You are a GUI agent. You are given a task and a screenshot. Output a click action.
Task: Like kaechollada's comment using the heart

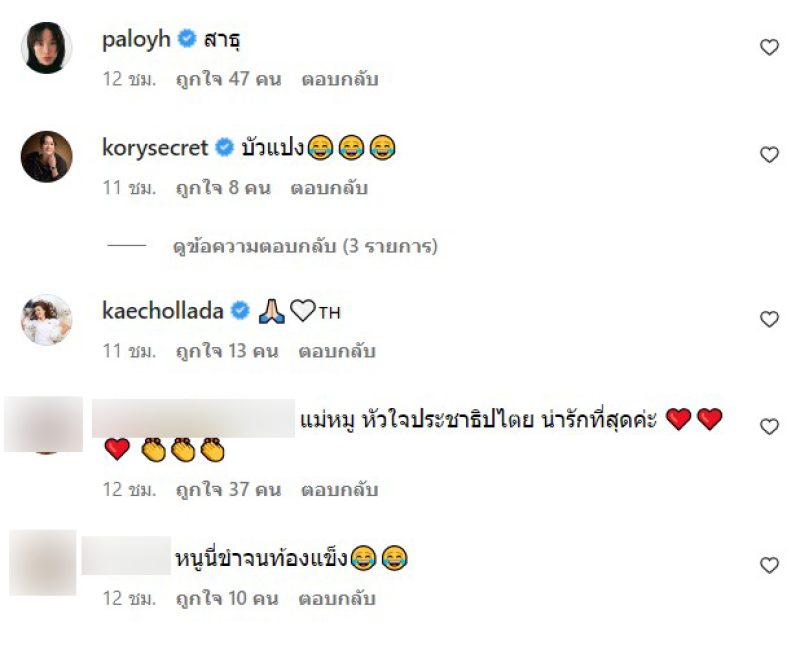point(769,319)
